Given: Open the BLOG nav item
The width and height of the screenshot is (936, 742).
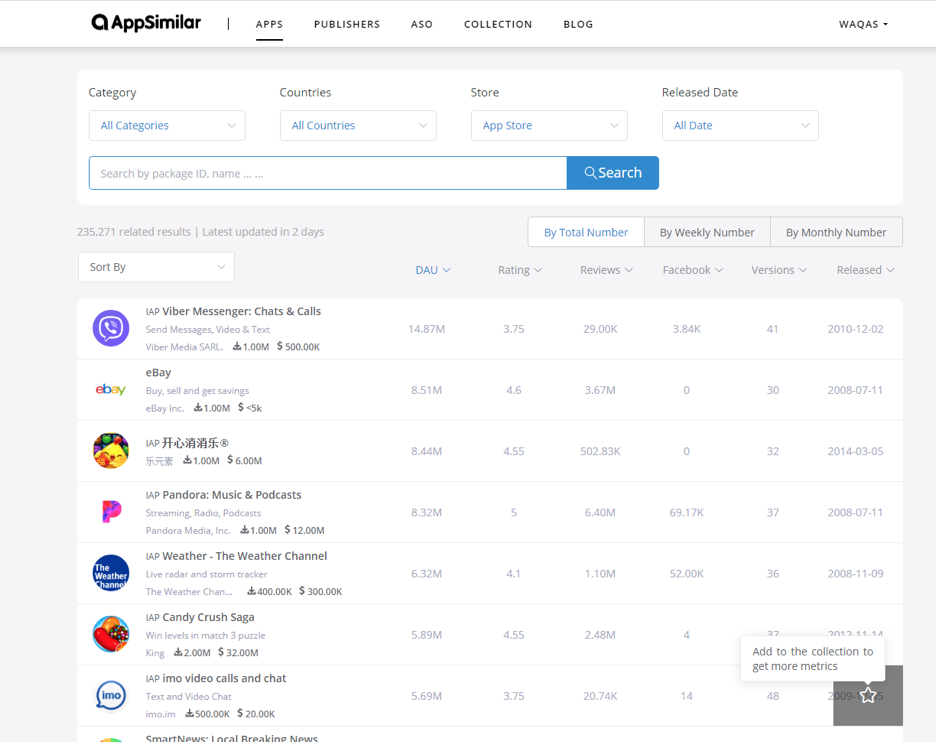Looking at the screenshot, I should tap(578, 24).
